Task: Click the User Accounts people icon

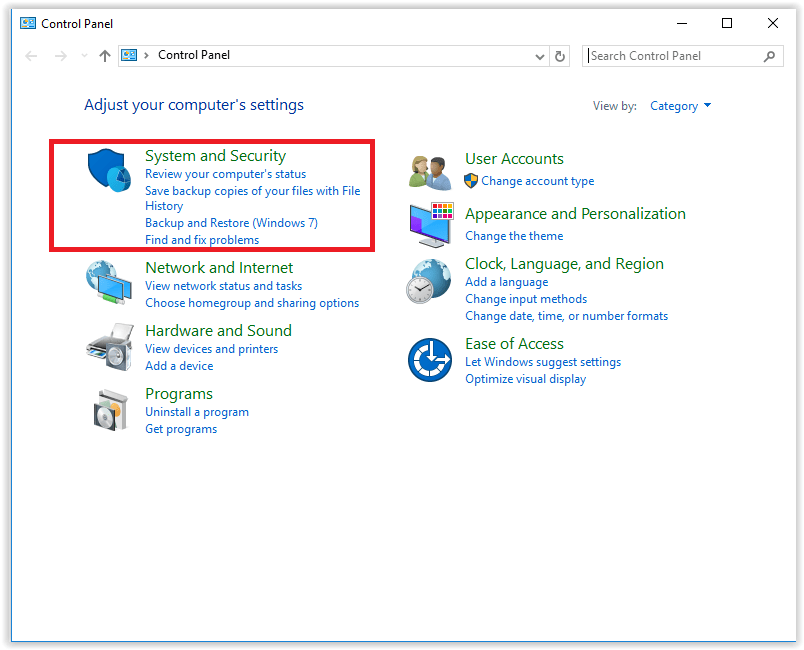Action: pyautogui.click(x=431, y=172)
